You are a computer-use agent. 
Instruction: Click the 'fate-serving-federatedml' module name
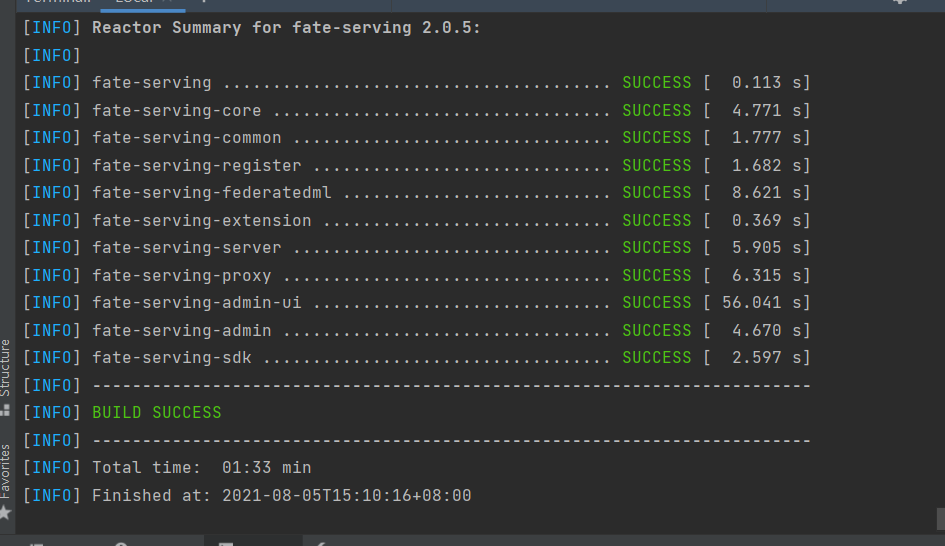pyautogui.click(x=212, y=193)
